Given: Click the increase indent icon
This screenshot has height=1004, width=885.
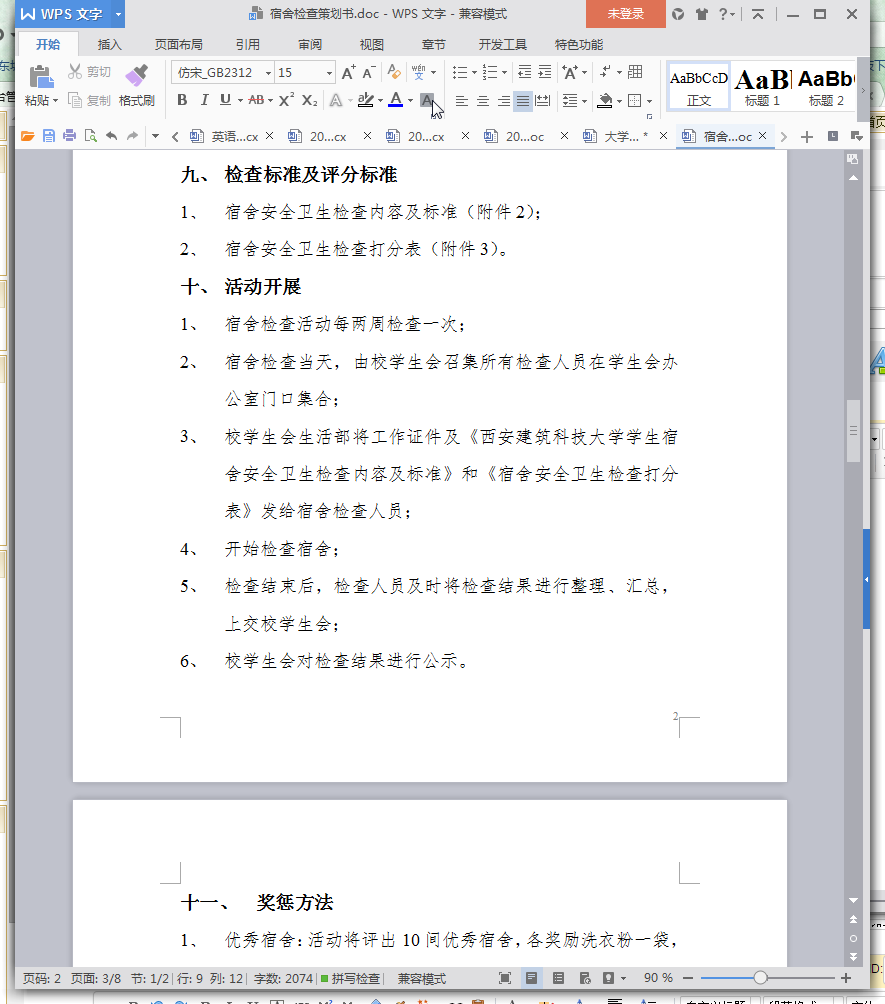Looking at the screenshot, I should click(544, 72).
